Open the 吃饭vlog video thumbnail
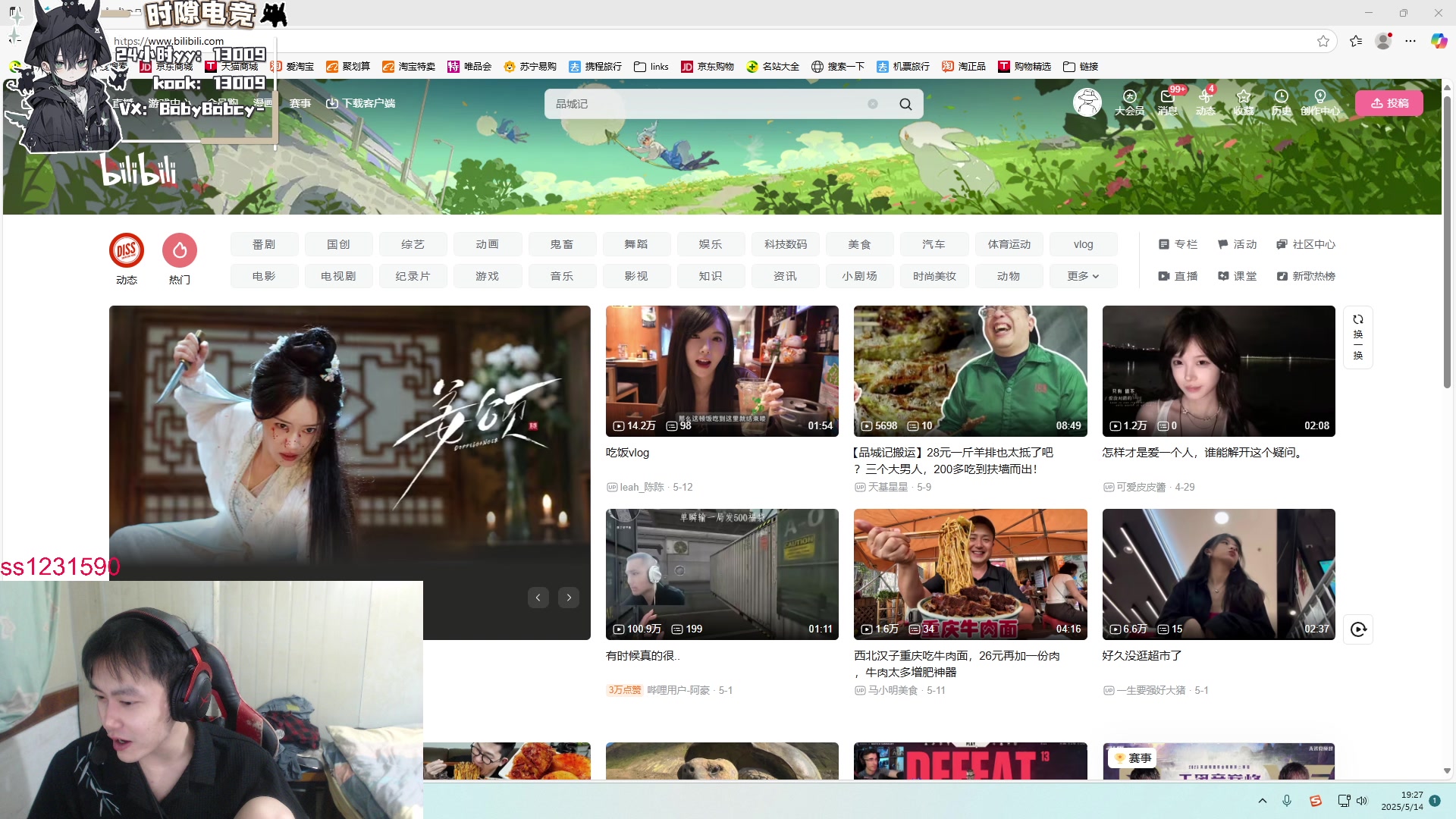1456x819 pixels. [x=722, y=371]
